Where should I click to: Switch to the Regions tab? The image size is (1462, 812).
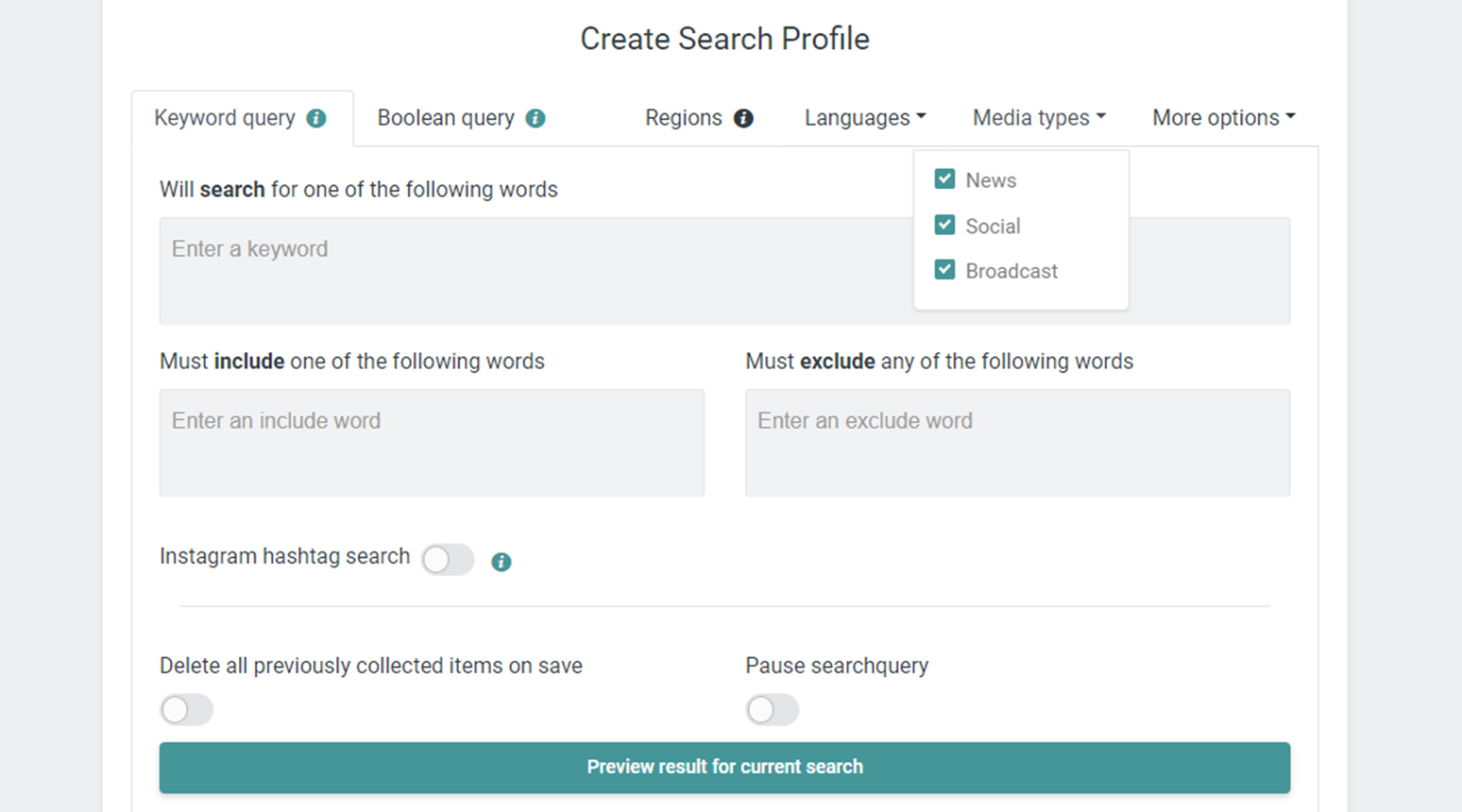[x=683, y=118]
